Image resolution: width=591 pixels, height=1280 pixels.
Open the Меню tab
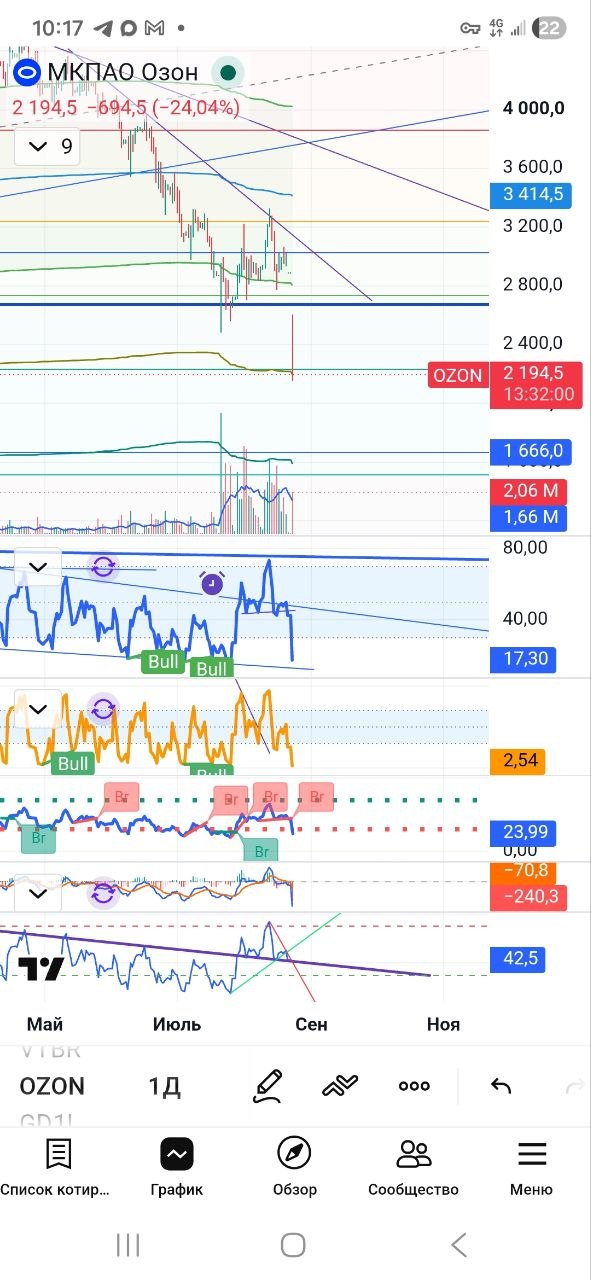(531, 1166)
